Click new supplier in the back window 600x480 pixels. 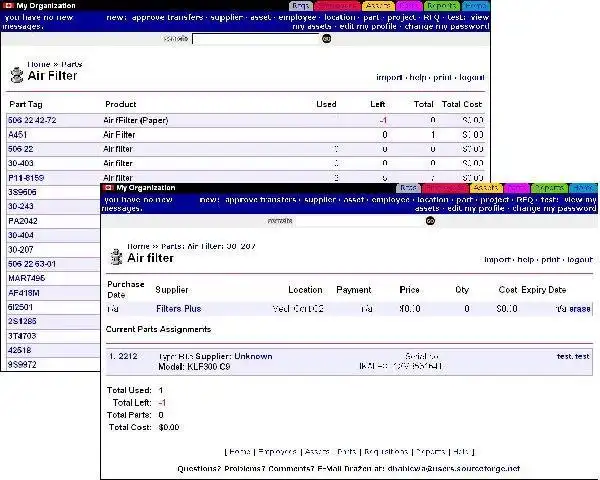227,17
